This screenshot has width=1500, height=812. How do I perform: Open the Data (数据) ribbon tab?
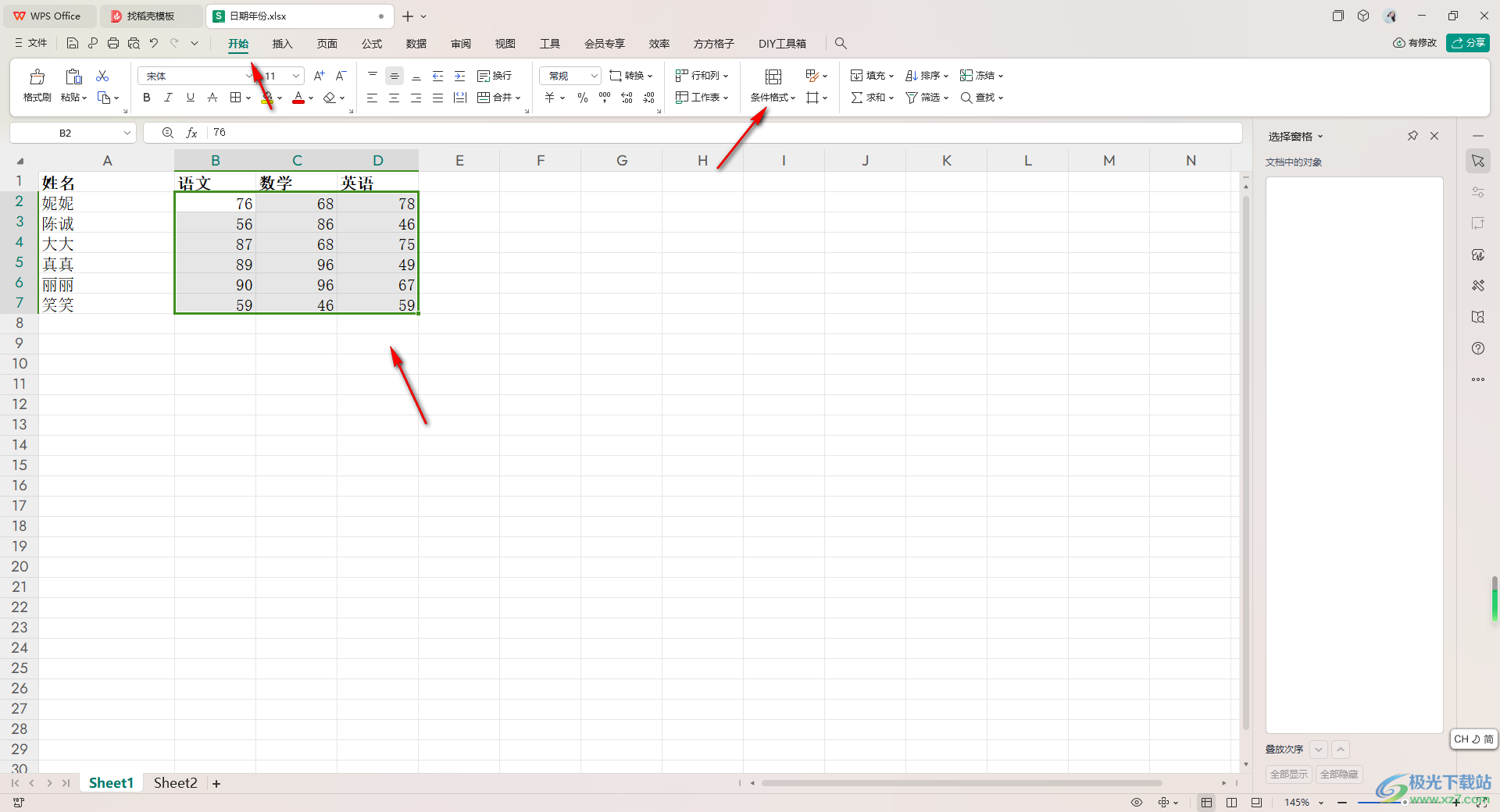tap(416, 44)
